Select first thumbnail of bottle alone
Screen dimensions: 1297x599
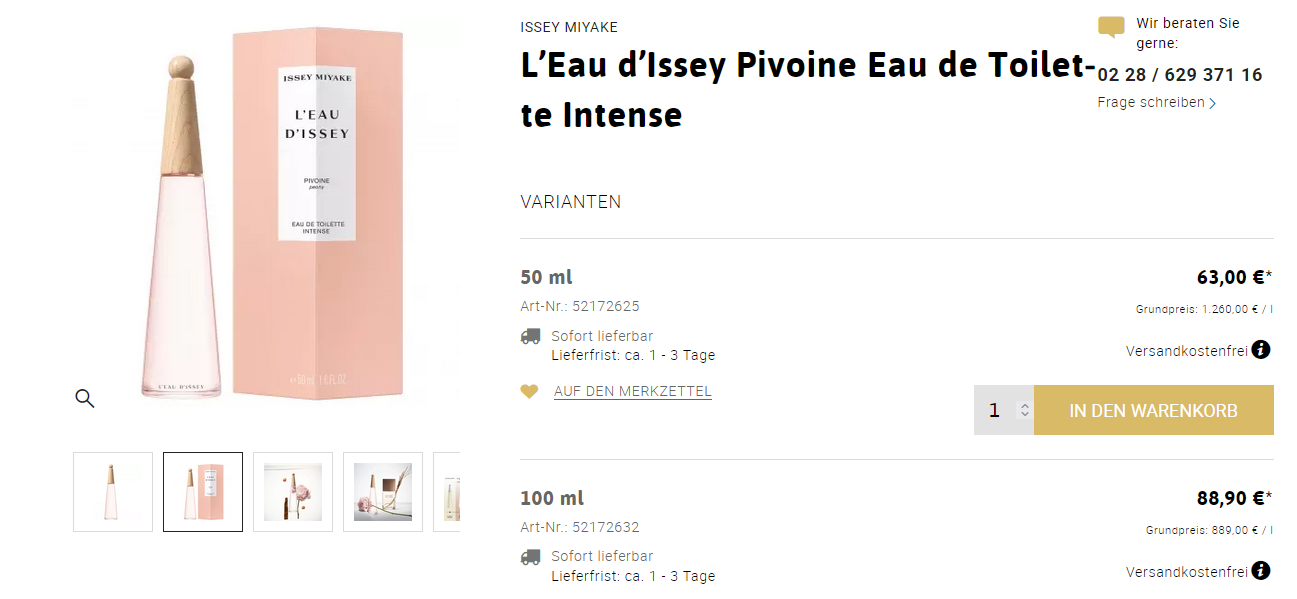113,492
